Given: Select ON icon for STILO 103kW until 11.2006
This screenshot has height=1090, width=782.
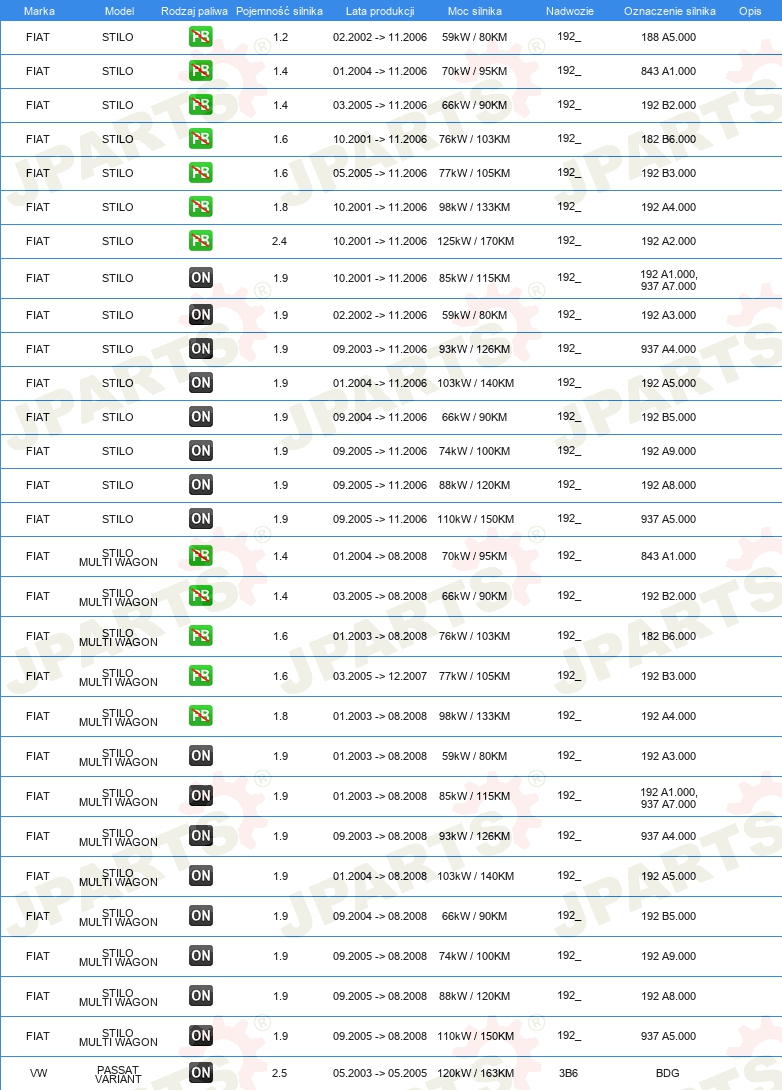Looking at the screenshot, I should point(200,383).
